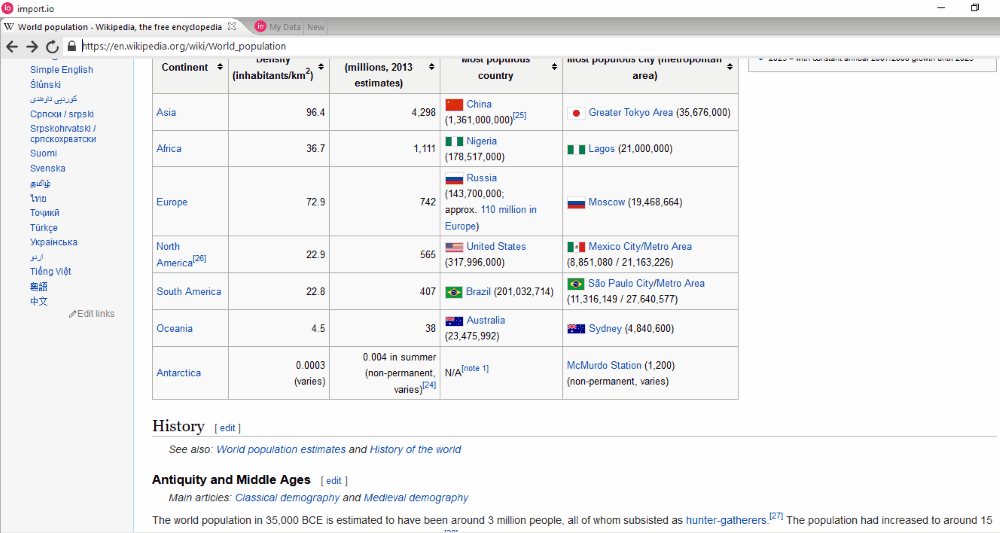This screenshot has height=533, width=1000.
Task: Open the Antarctica link
Action: 179,373
